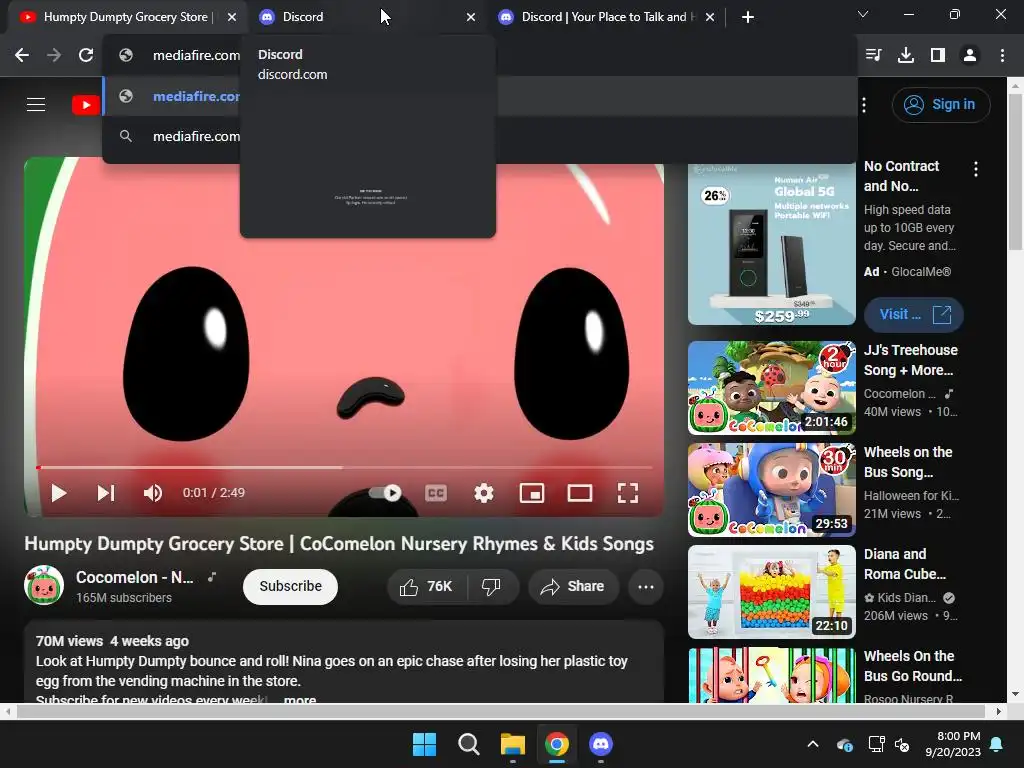Close the middle Discord tab

[471, 17]
